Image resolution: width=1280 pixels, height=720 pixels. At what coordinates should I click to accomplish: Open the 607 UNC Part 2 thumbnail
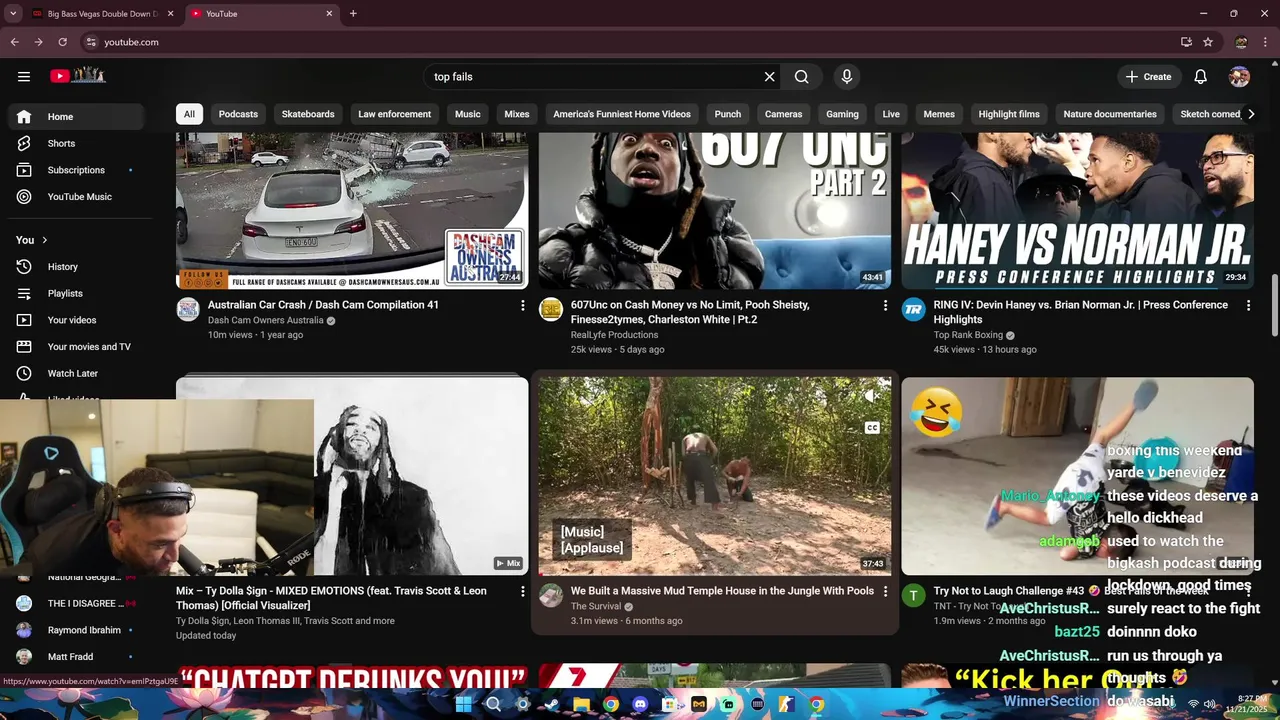715,210
